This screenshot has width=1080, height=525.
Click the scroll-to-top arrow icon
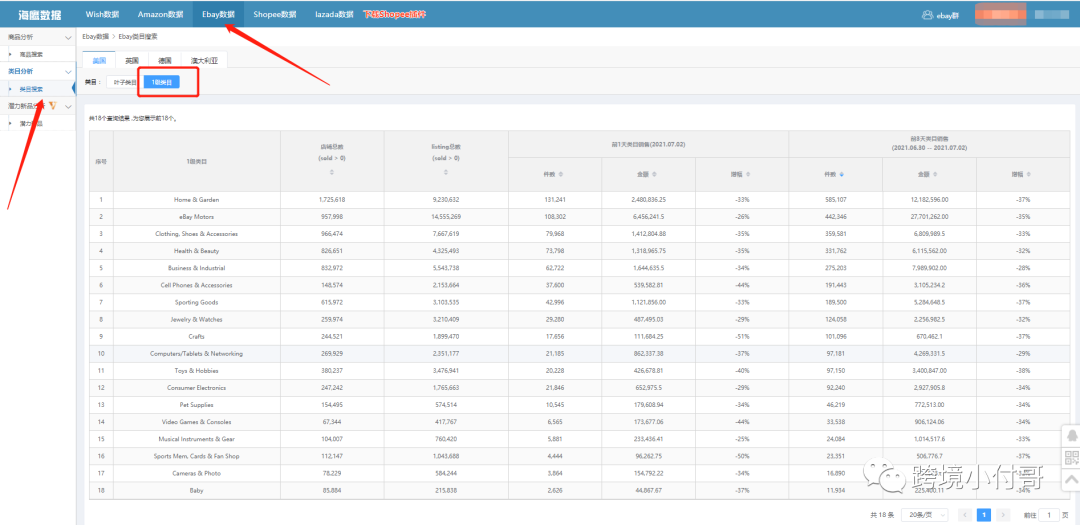coord(1070,479)
